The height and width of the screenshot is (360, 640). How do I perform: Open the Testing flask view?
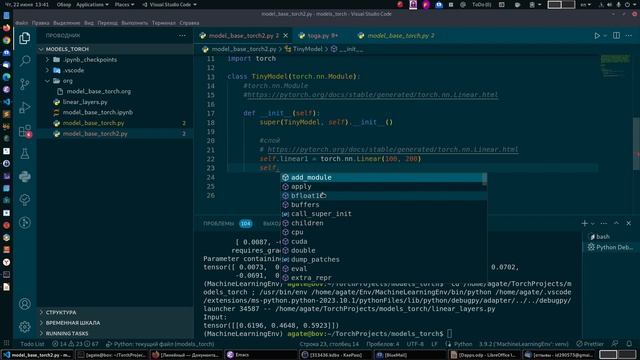(x=24, y=153)
